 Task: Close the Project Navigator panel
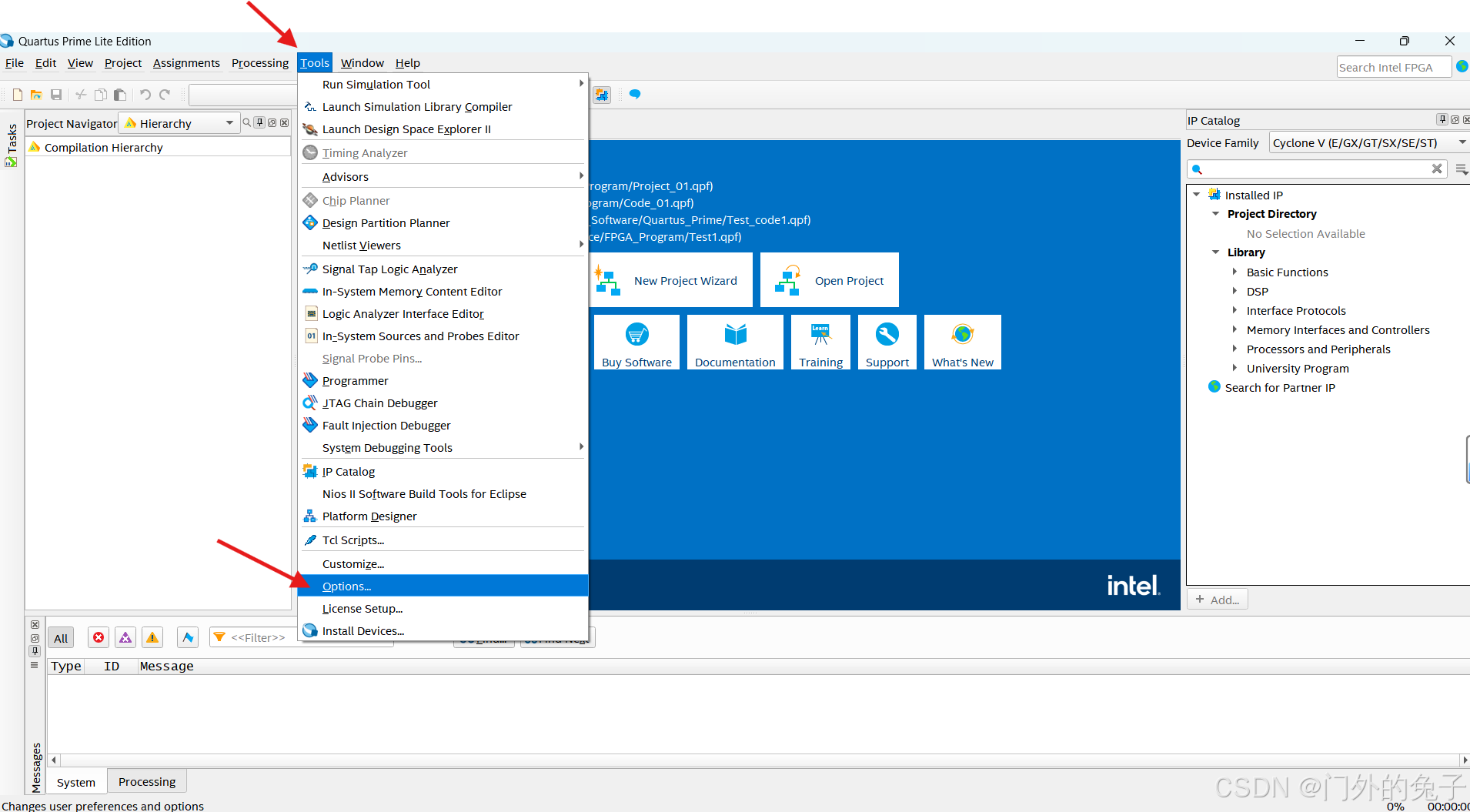(x=285, y=122)
